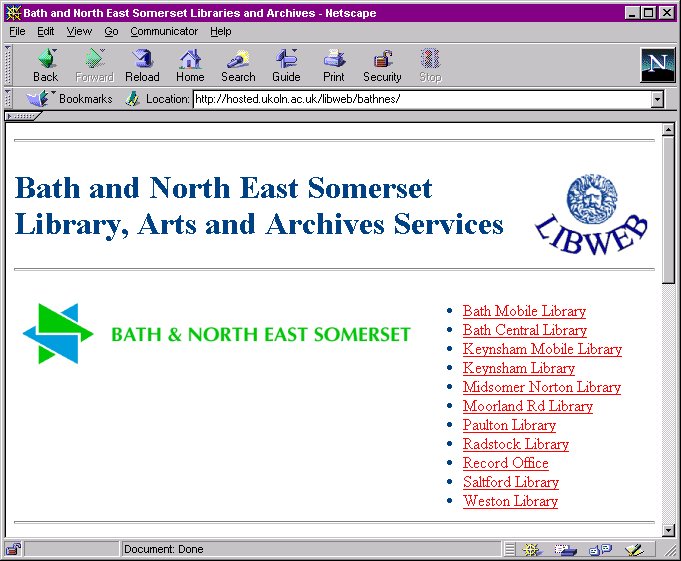Open the Radstock Library link
681x561 pixels.
click(516, 444)
